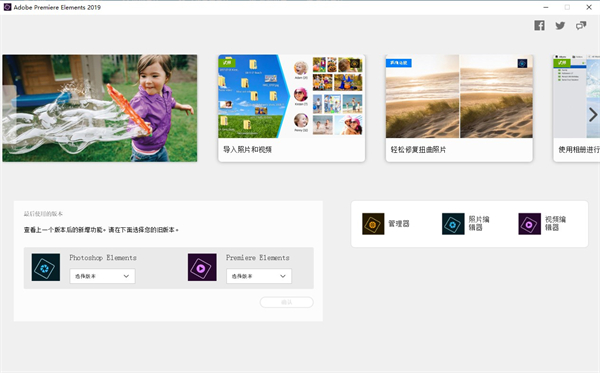Minimize the Premiere Elements window
Viewport: 600px width, 373px height.
coord(546,7)
